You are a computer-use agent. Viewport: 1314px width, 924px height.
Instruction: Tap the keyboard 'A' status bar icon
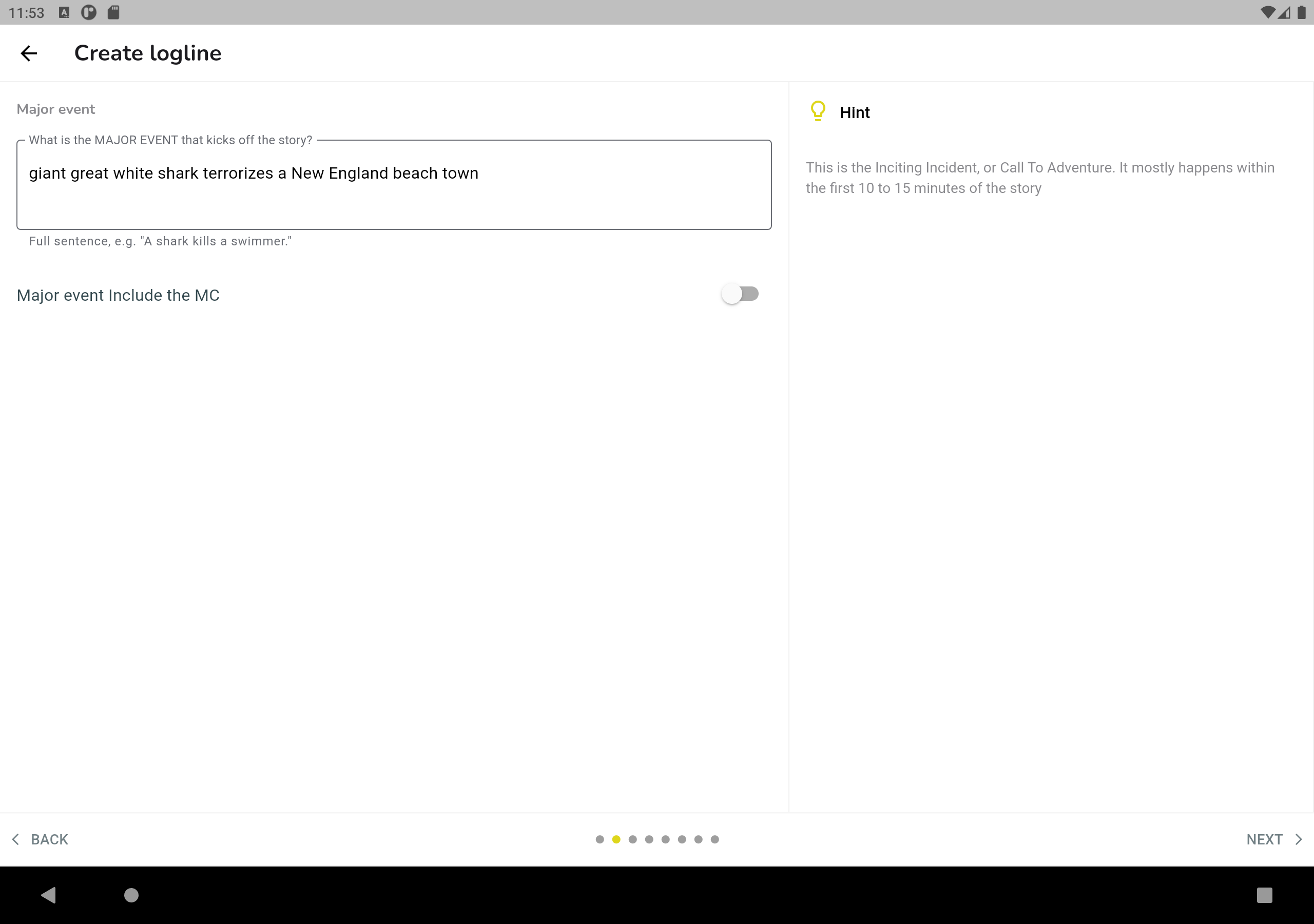point(64,12)
